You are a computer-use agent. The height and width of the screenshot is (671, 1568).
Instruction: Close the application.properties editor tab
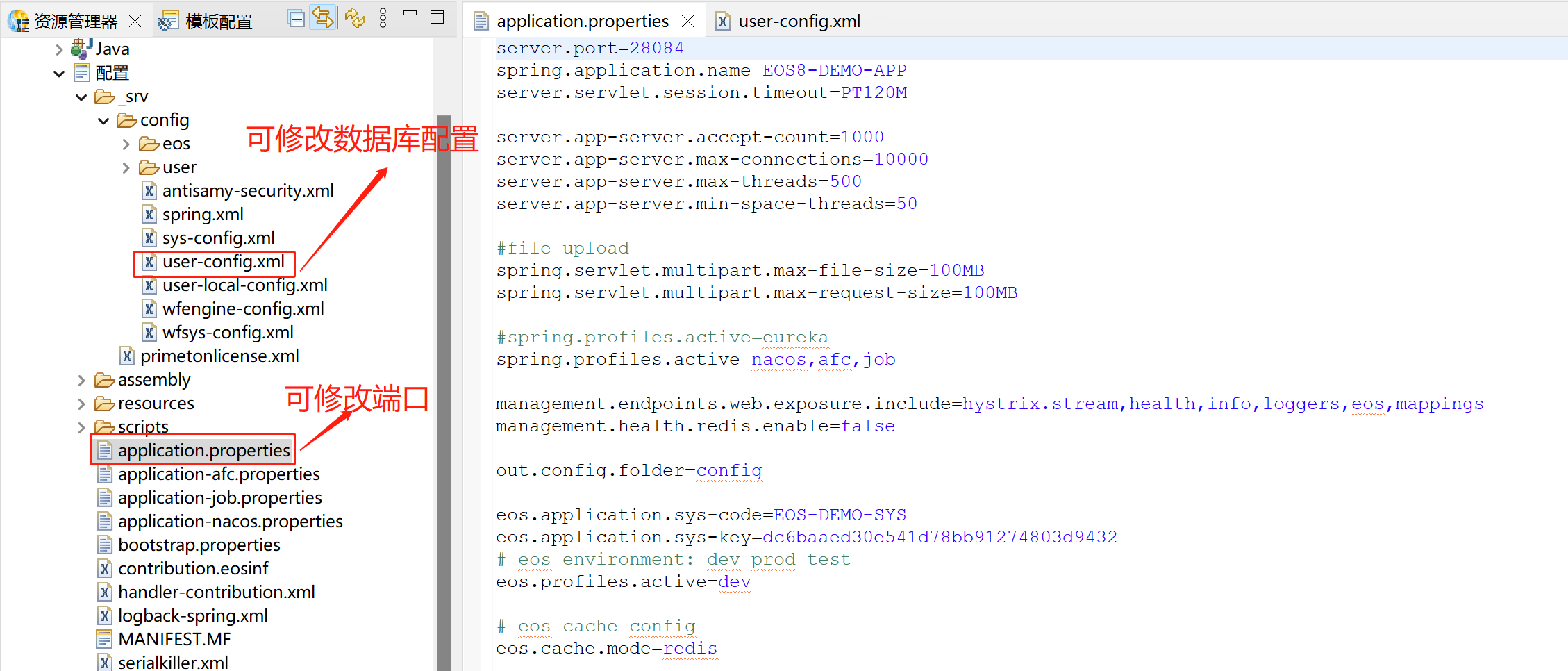[687, 22]
